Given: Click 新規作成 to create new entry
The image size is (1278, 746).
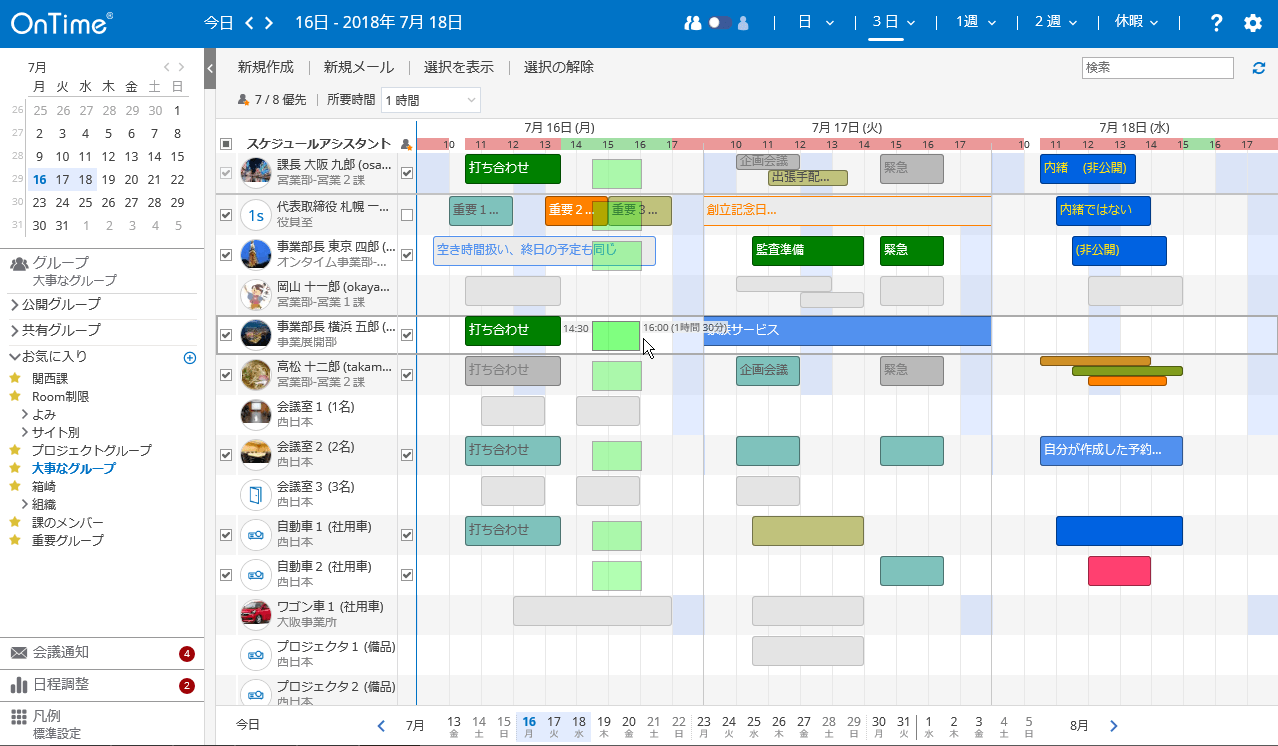Looking at the screenshot, I should click(x=266, y=67).
